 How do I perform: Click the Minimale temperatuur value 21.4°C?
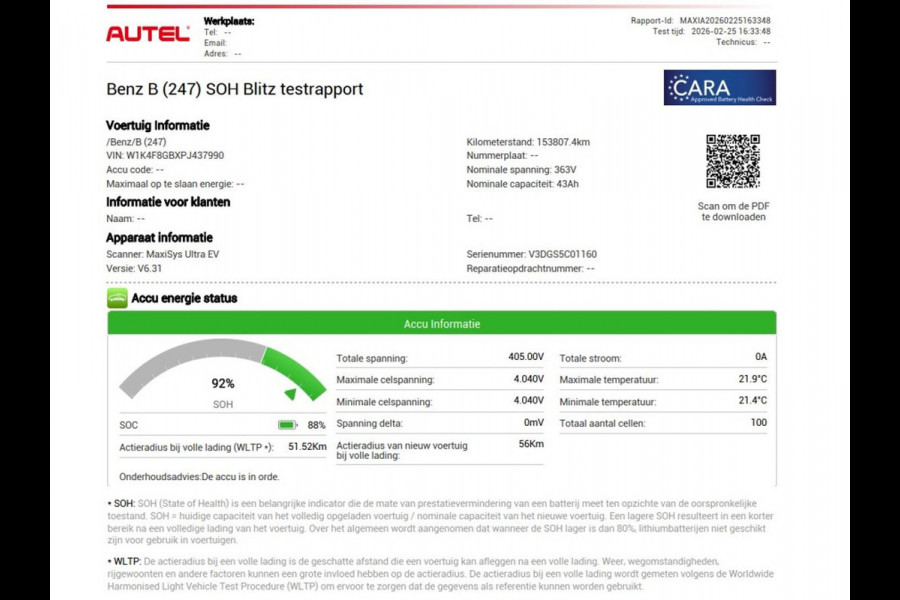(752, 400)
